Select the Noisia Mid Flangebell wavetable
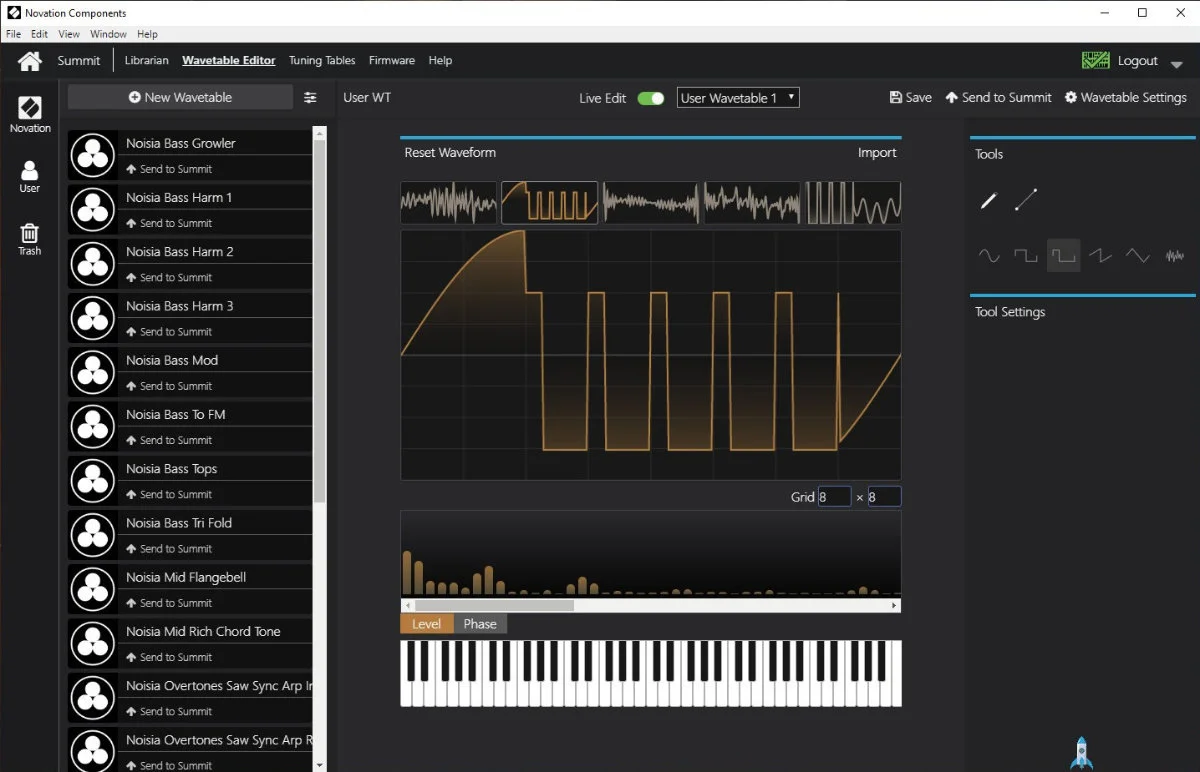The height and width of the screenshot is (772, 1200). 190,589
